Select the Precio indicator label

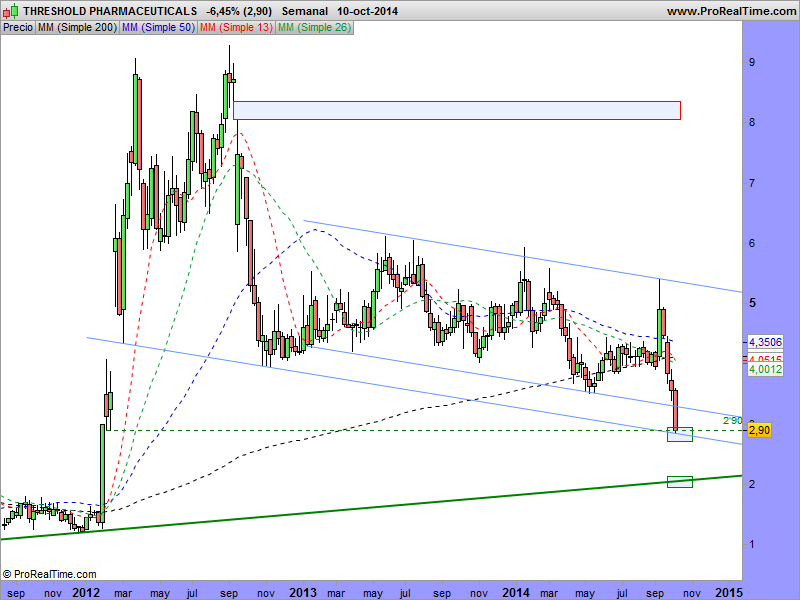pyautogui.click(x=18, y=28)
